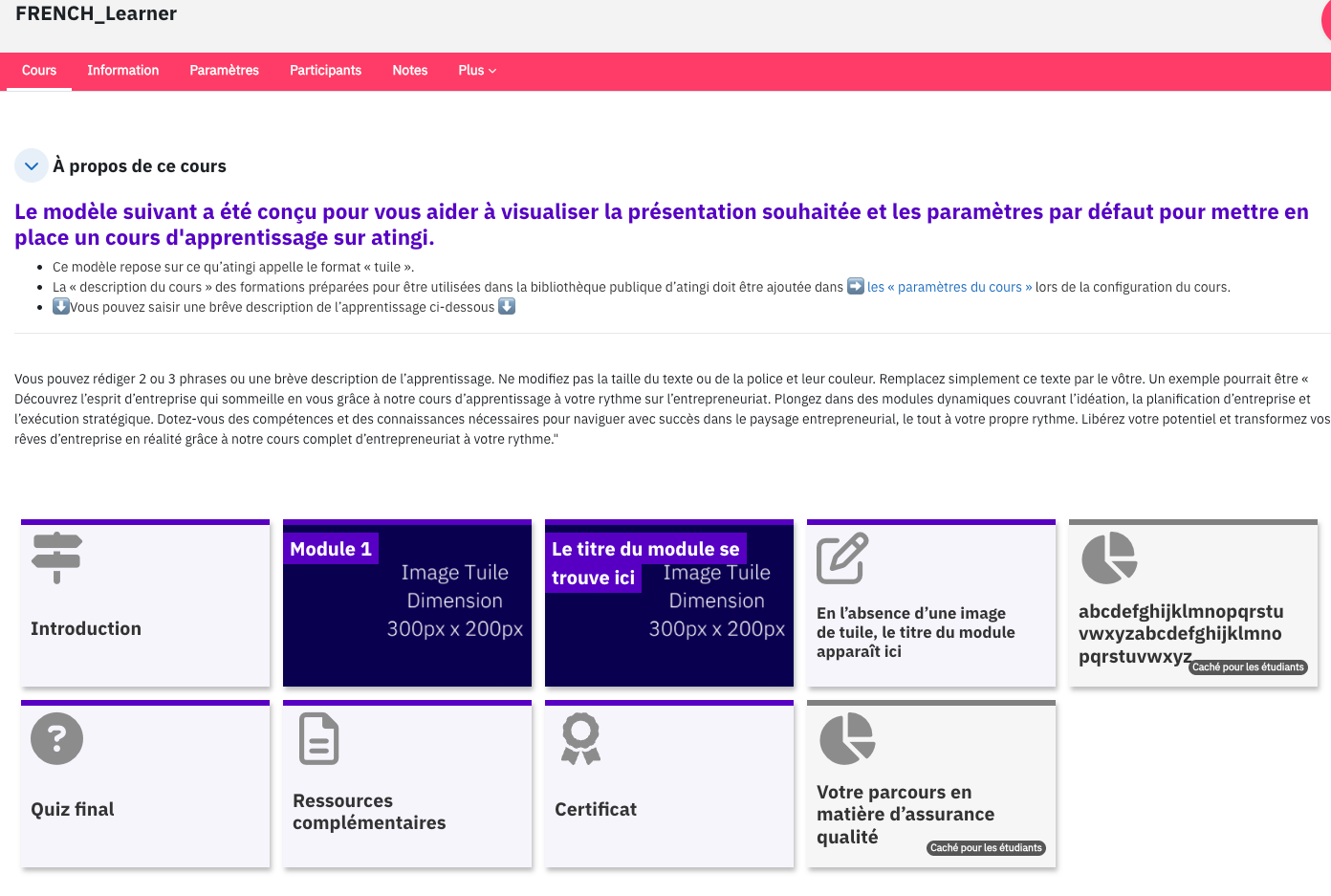1331x896 pixels.
Task: Open the Information tab
Action: click(x=123, y=71)
